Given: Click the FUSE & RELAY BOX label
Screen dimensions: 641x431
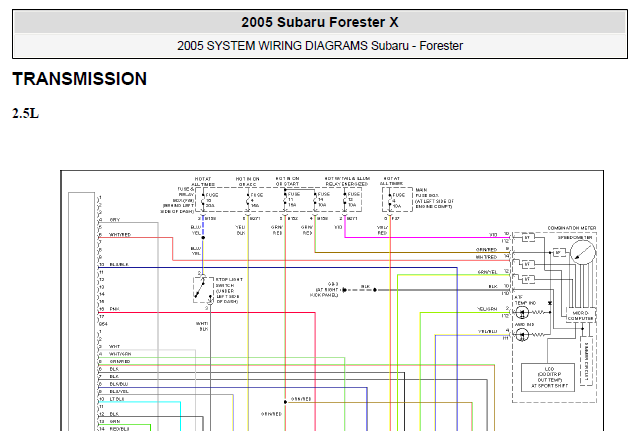Looking at the screenshot, I should (177, 200).
